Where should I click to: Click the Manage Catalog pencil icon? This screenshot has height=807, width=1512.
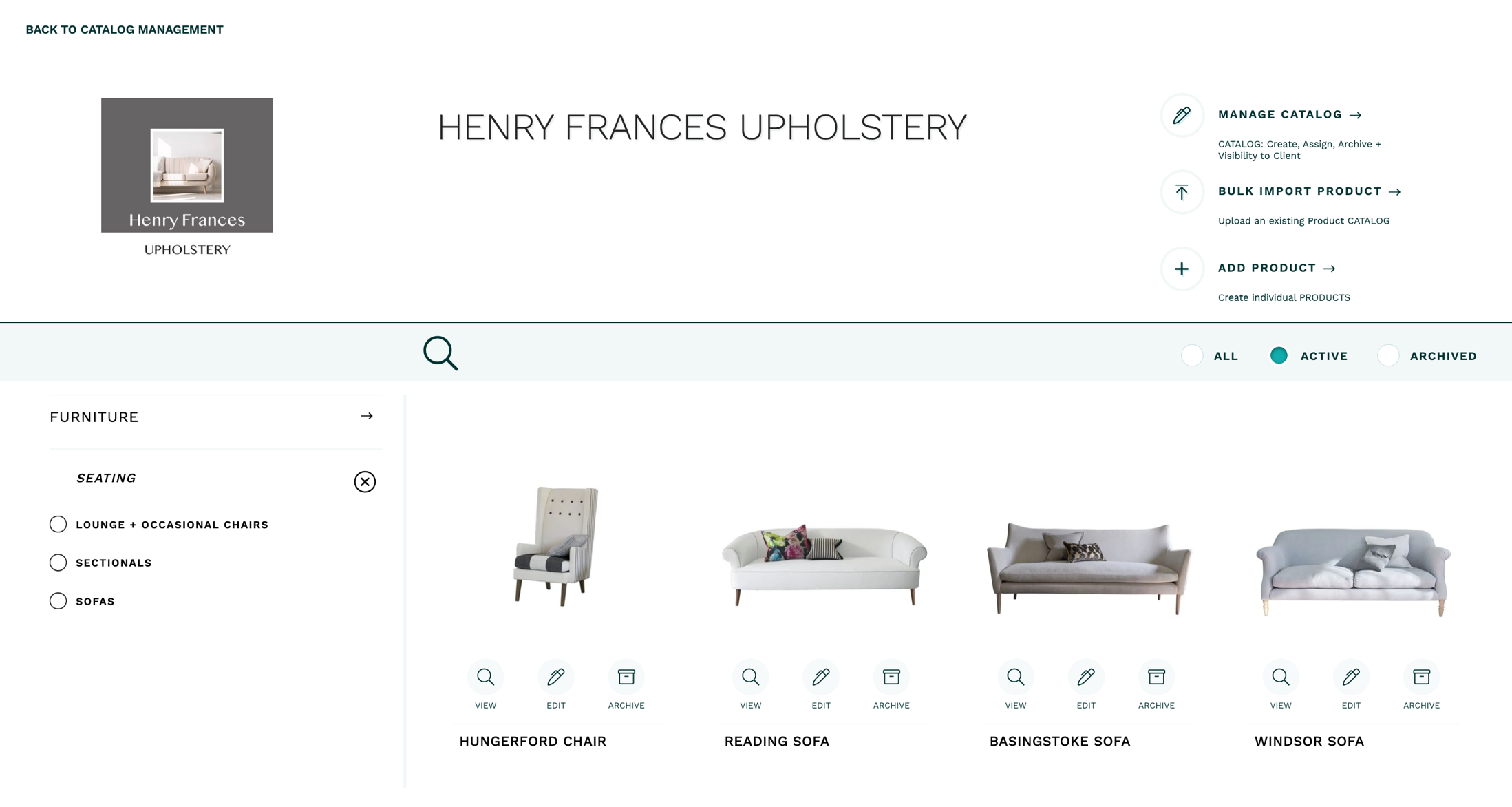[x=1181, y=116]
